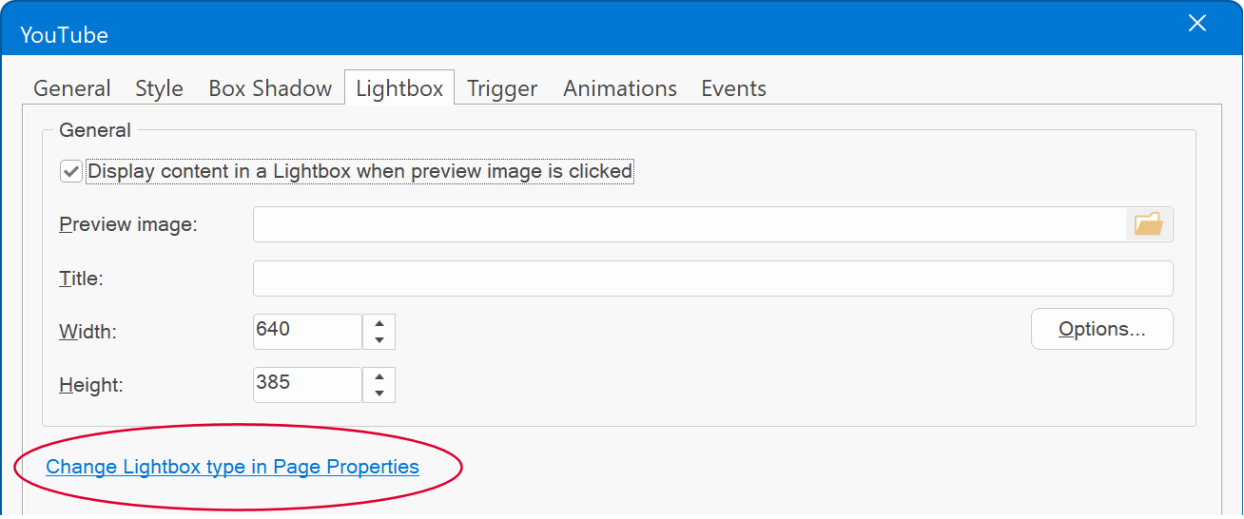Close the YouTube dialog window
This screenshot has width=1244, height=519.
tap(1197, 24)
